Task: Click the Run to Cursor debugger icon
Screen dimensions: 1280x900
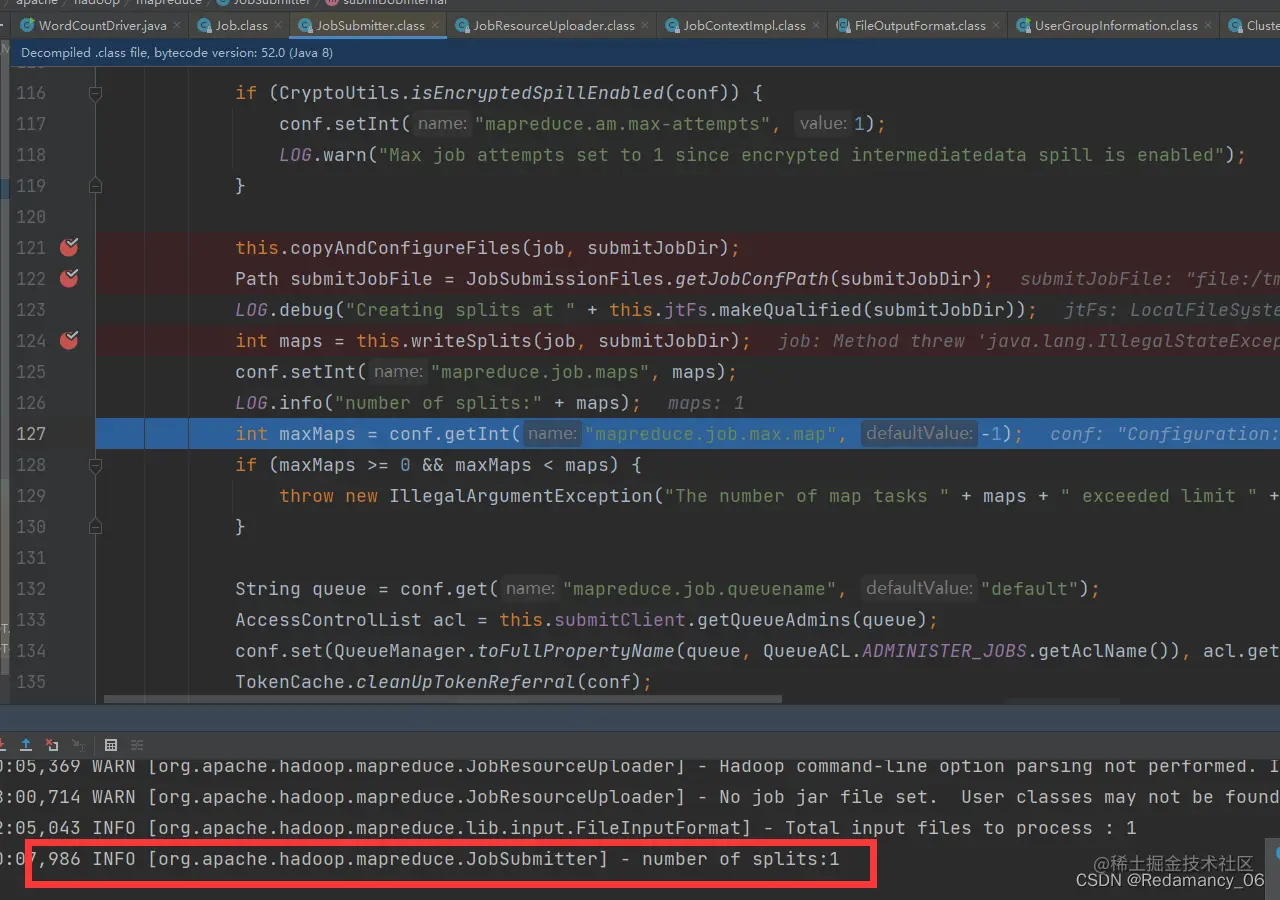Action: coord(79,746)
